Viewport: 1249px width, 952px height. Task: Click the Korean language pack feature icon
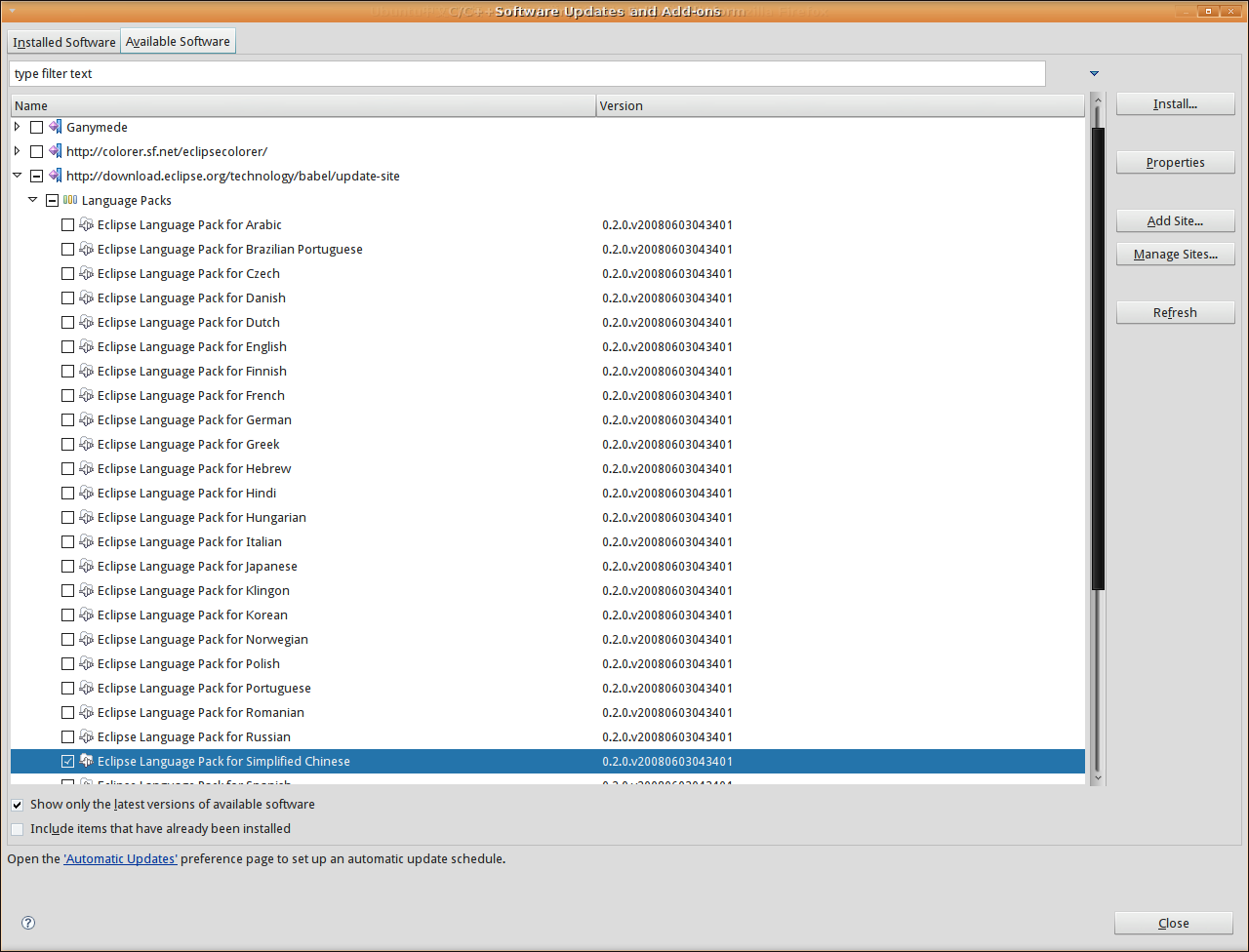coord(87,615)
